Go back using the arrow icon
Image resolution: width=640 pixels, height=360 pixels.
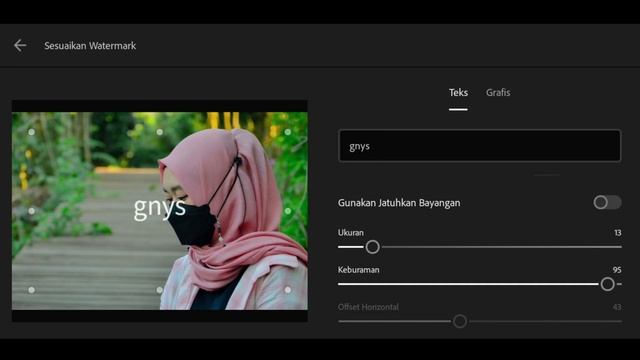20,45
